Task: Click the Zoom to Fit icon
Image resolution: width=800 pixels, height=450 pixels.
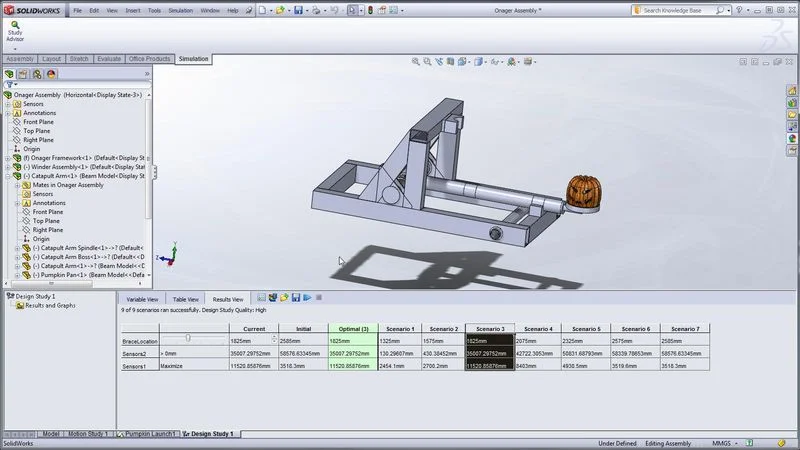Action: click(417, 62)
